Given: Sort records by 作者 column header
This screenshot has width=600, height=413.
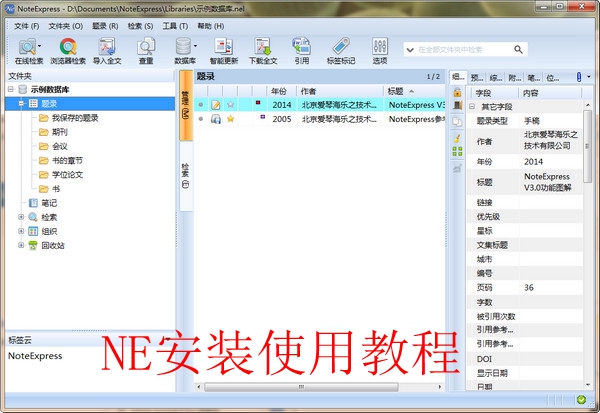Looking at the screenshot, I should (x=340, y=91).
